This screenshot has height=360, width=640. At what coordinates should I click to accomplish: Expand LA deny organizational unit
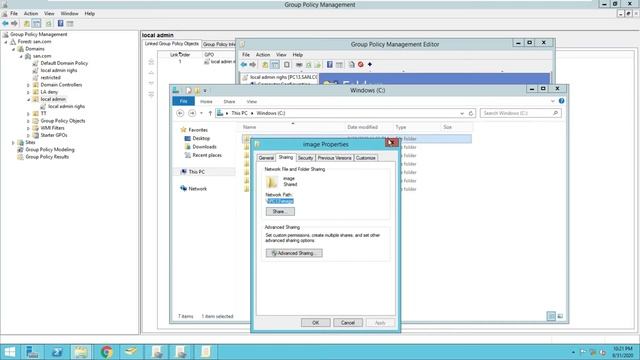(x=28, y=92)
